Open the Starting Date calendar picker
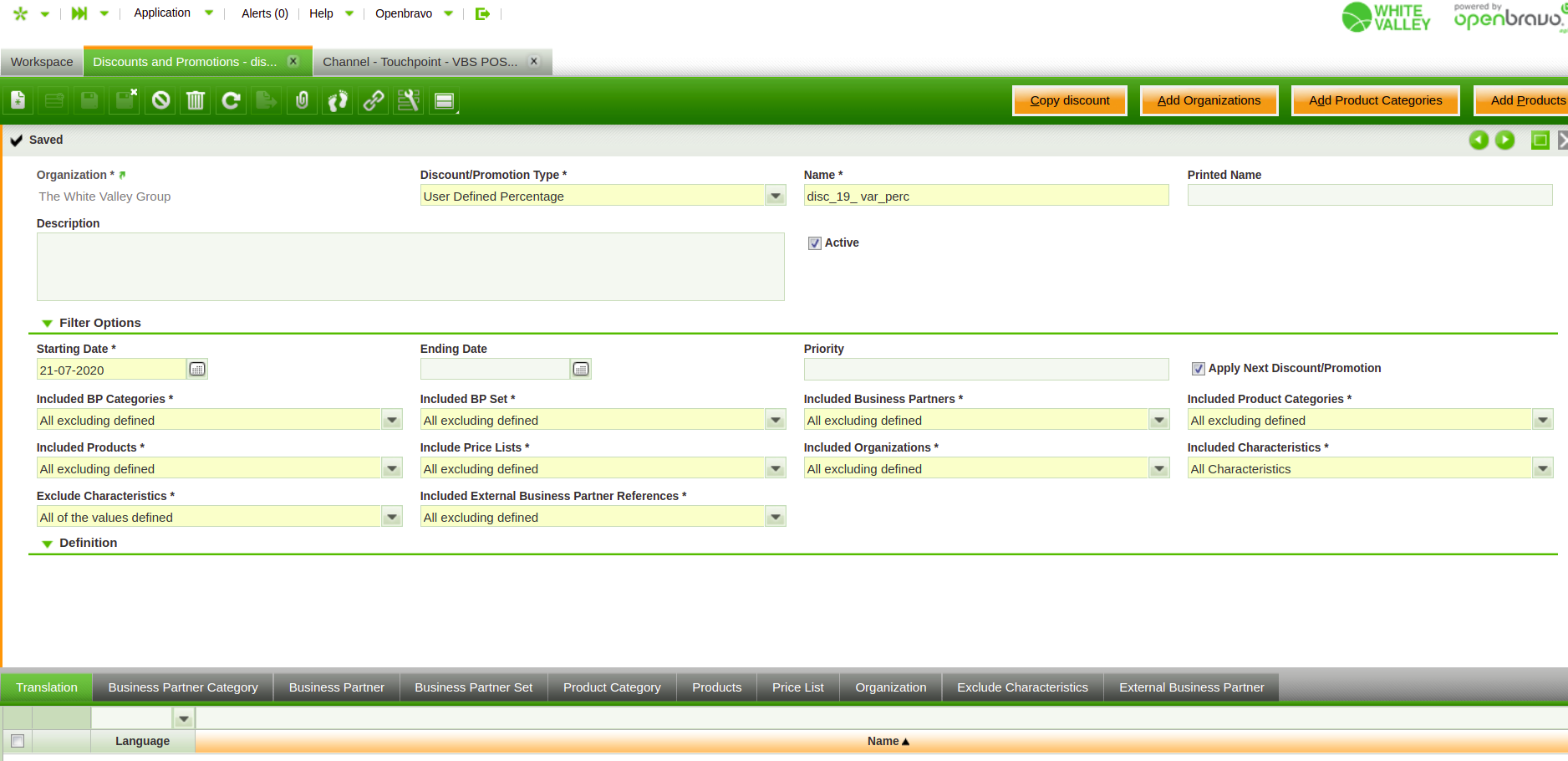1568x761 pixels. pyautogui.click(x=197, y=370)
